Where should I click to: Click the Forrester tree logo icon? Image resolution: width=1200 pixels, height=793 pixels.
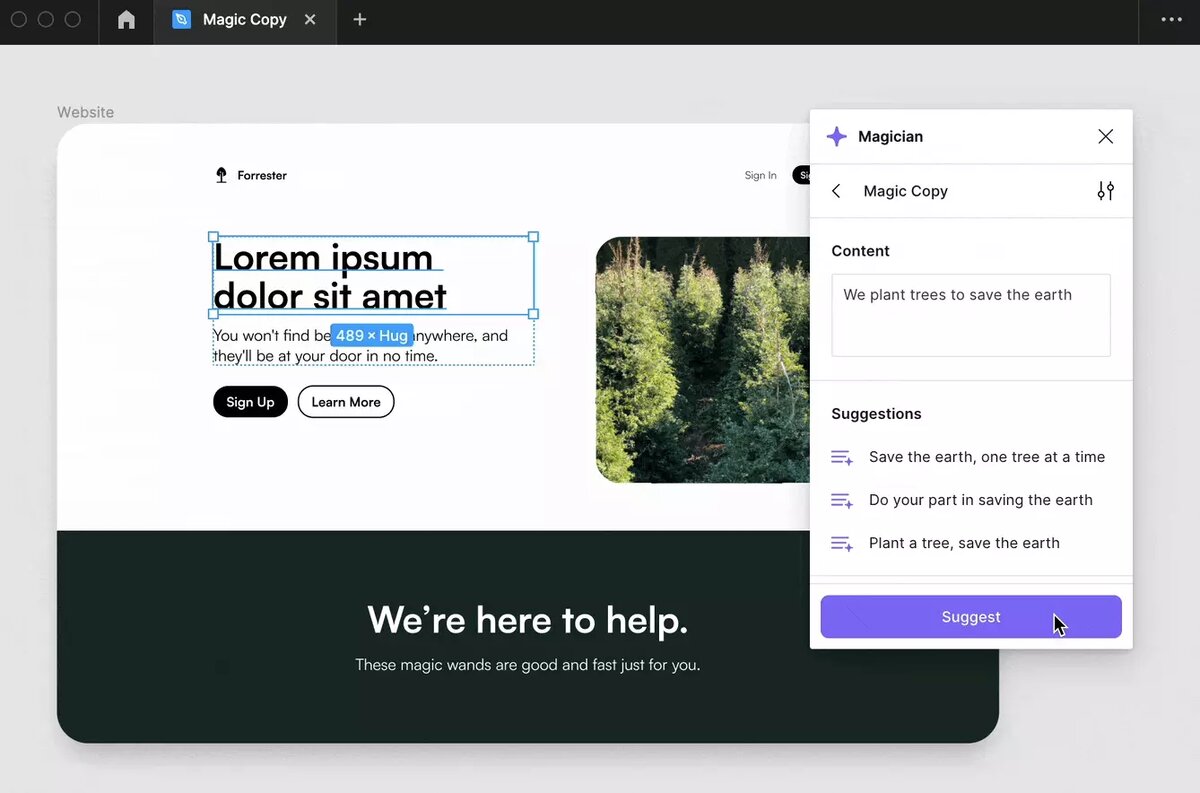(x=221, y=175)
